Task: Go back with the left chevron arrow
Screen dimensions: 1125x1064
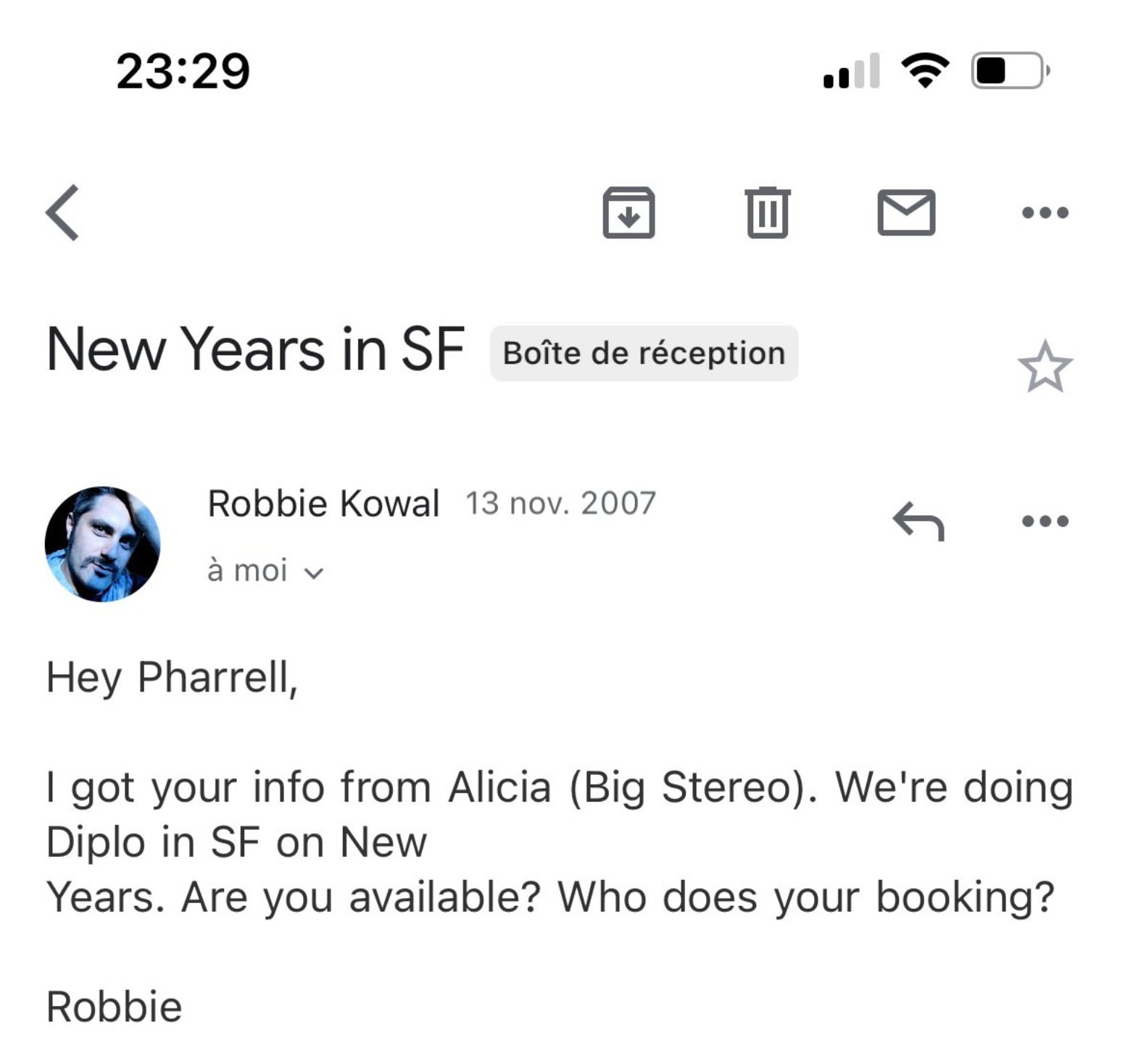Action: pos(63,212)
